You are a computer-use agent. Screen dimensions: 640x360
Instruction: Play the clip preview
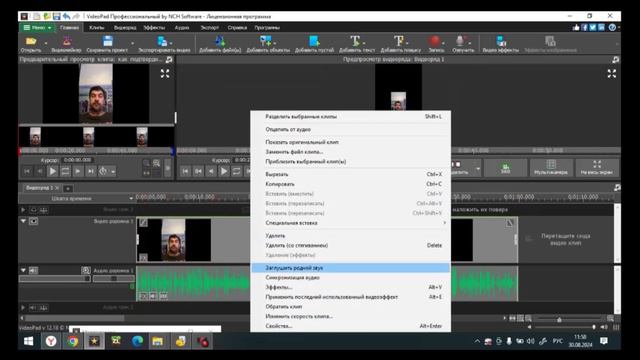coord(53,171)
